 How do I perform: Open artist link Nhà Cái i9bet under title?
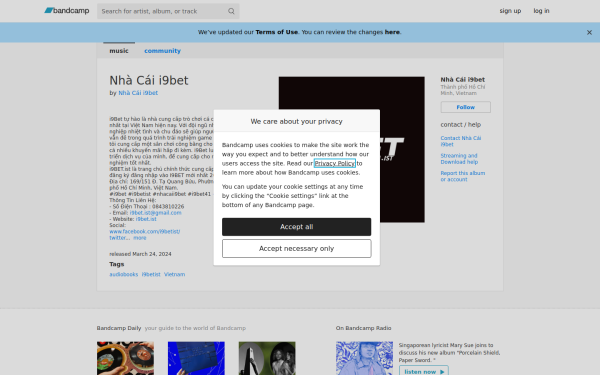point(138,93)
